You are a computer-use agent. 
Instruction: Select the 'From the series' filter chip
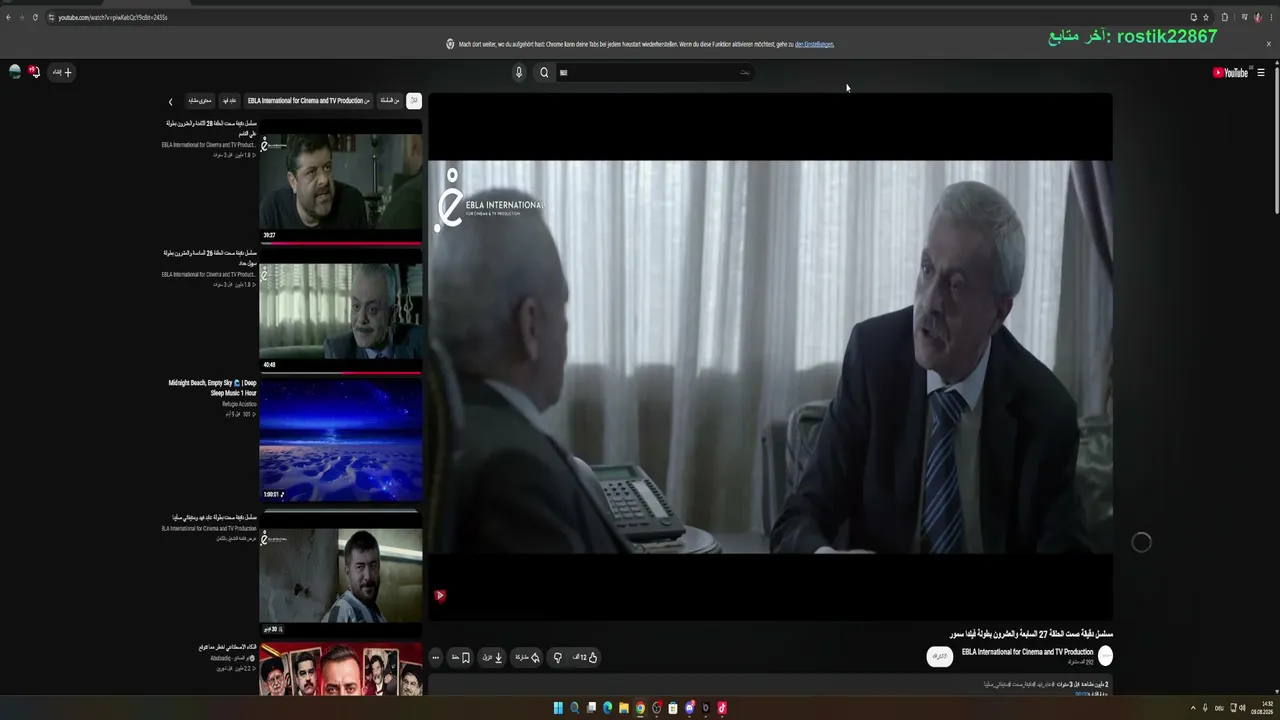pos(389,100)
